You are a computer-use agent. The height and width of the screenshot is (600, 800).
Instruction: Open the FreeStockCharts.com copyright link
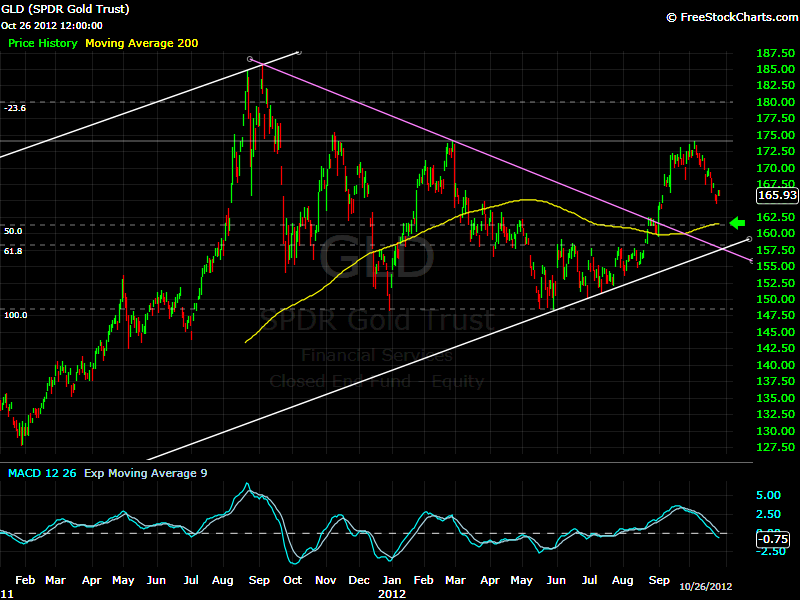(x=733, y=17)
